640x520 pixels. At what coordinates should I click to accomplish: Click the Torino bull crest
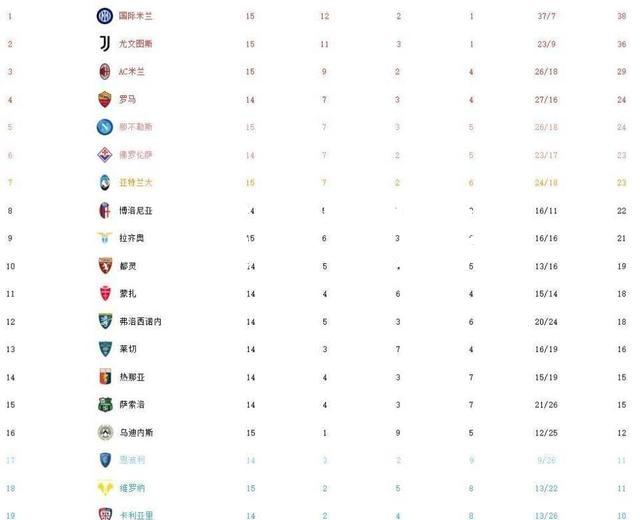coord(105,266)
